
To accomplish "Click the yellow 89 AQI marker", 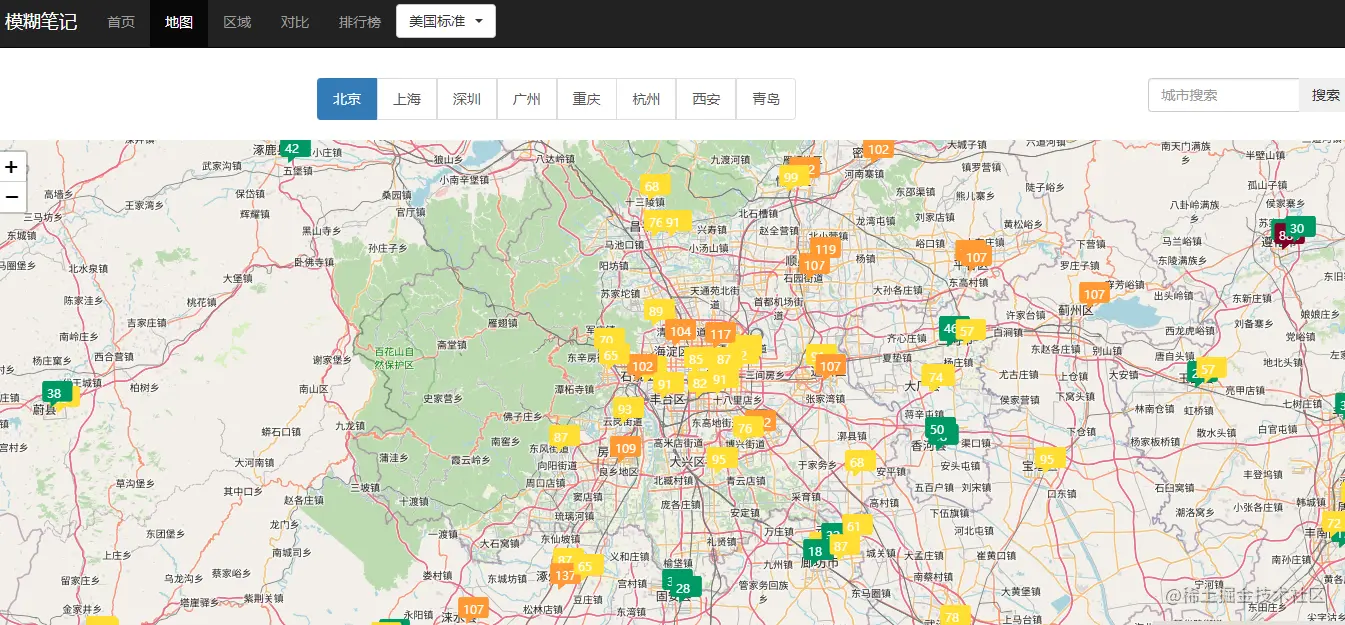I will 656,311.
